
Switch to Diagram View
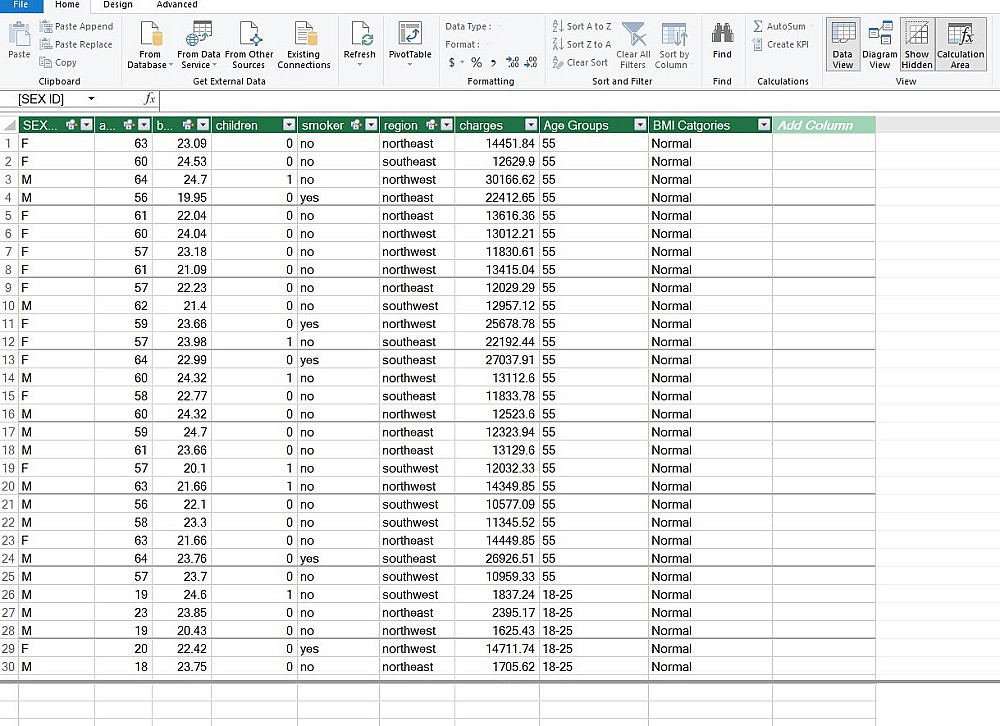[879, 45]
